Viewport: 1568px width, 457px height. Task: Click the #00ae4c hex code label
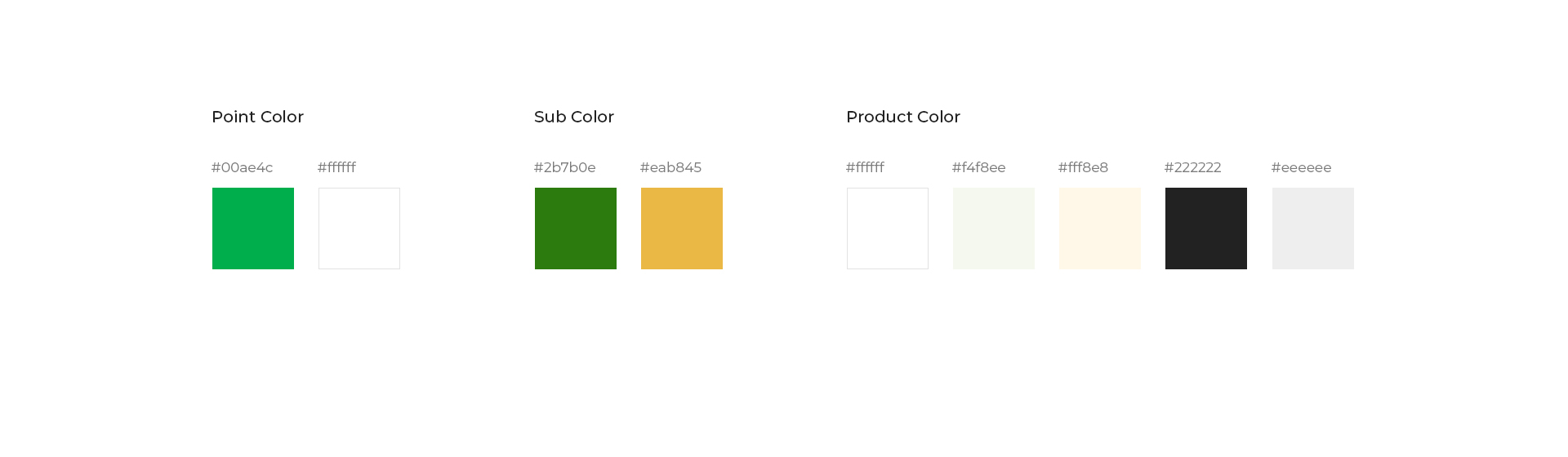(242, 167)
